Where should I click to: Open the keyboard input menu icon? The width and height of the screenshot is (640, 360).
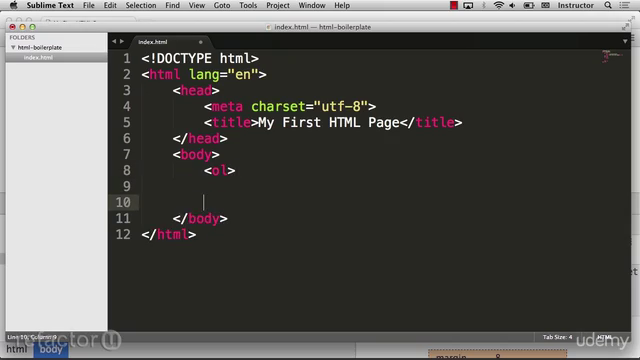click(545, 5)
